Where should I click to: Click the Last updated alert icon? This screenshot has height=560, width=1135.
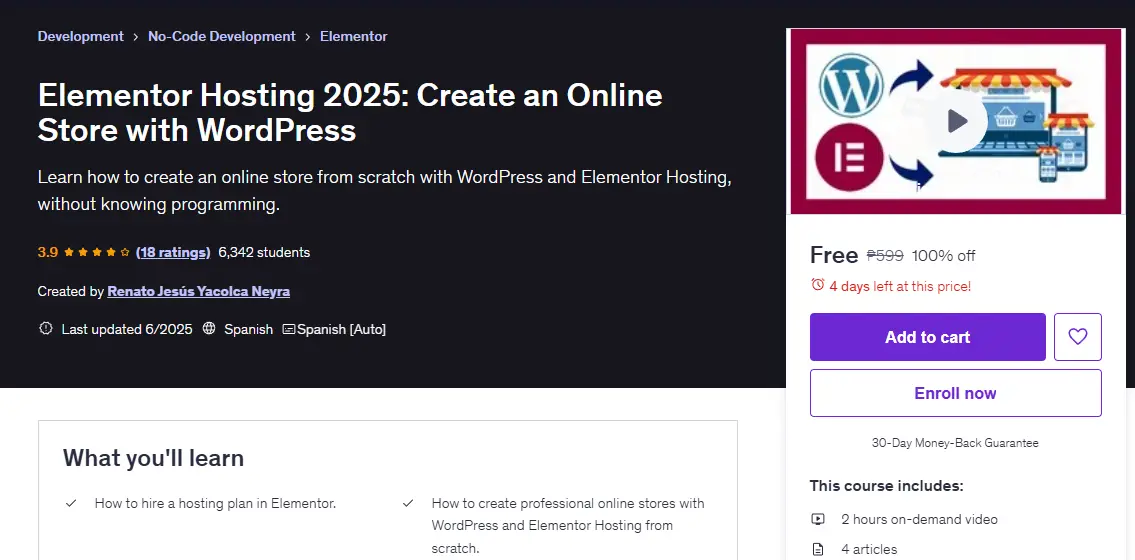(46, 328)
